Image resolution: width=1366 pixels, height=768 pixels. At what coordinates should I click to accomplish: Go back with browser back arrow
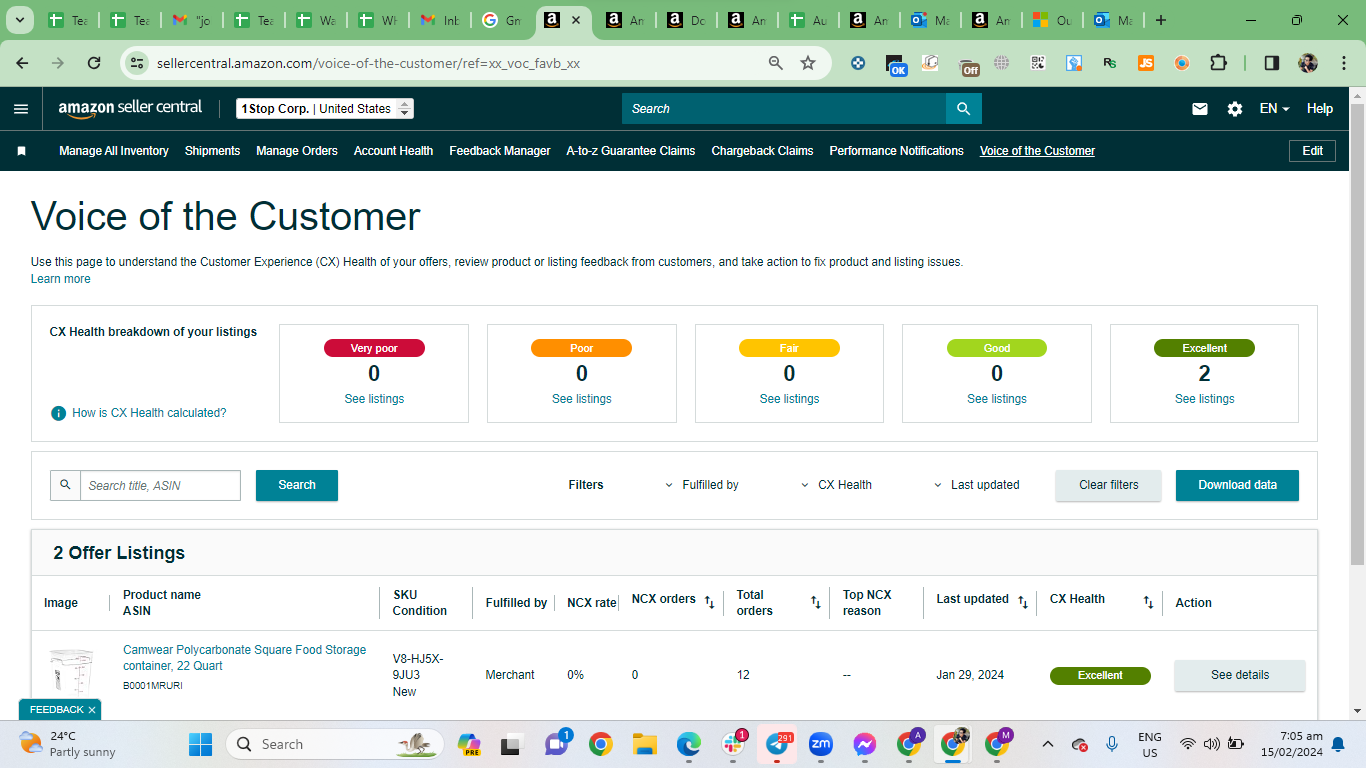point(23,63)
